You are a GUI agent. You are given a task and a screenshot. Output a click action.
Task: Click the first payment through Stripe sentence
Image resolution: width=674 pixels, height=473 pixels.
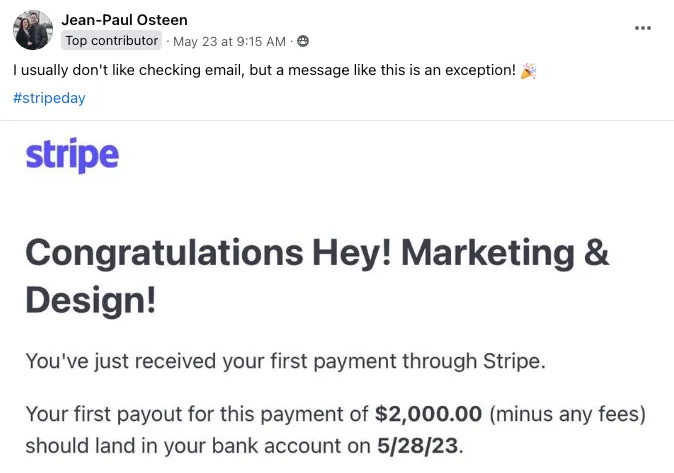pyautogui.click(x=285, y=361)
